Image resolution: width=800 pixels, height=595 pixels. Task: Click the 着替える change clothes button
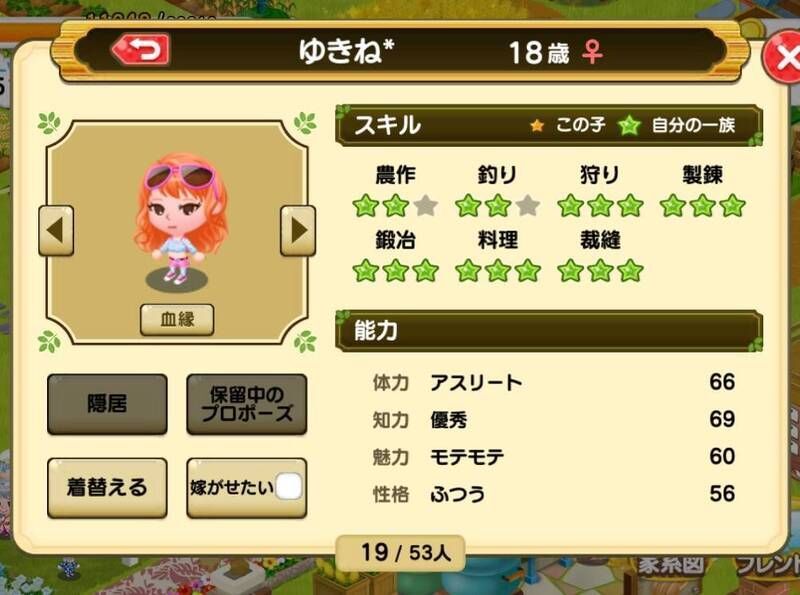(x=107, y=487)
